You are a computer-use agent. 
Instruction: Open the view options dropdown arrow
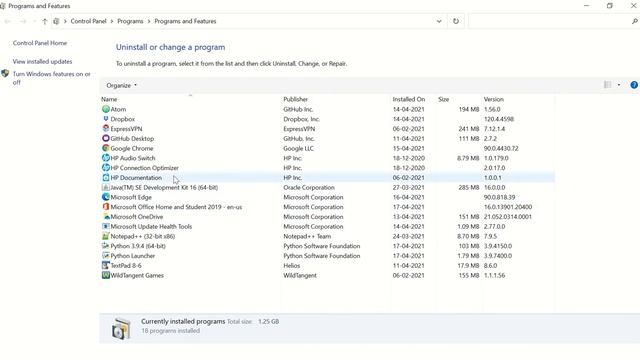[619, 85]
